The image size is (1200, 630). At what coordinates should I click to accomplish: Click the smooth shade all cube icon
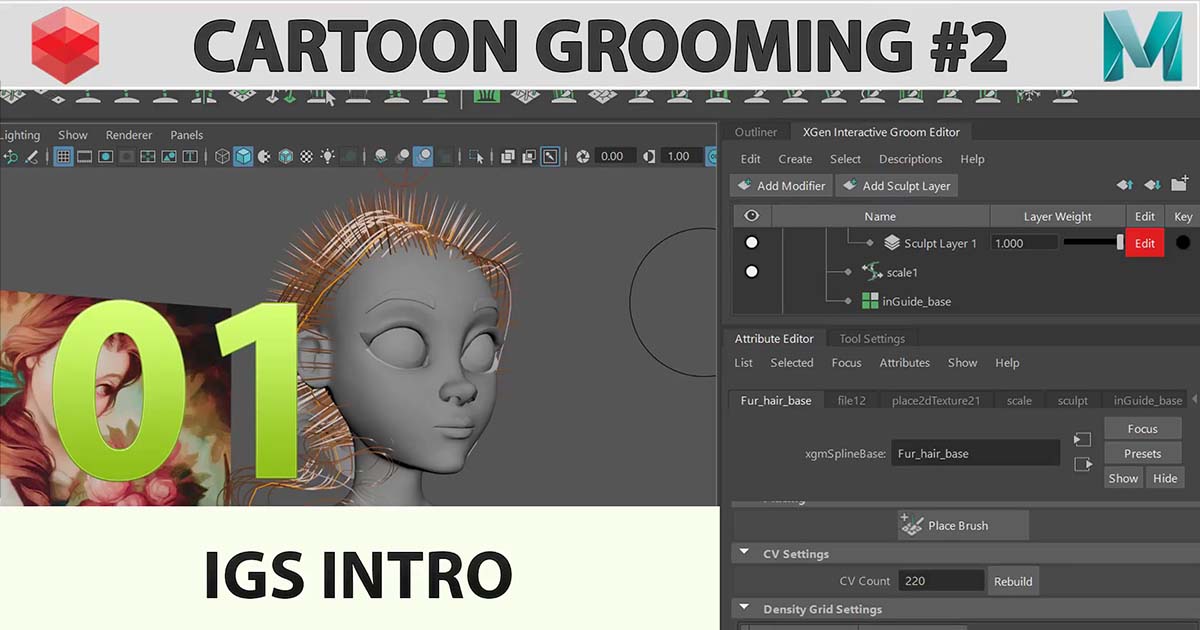[x=243, y=157]
